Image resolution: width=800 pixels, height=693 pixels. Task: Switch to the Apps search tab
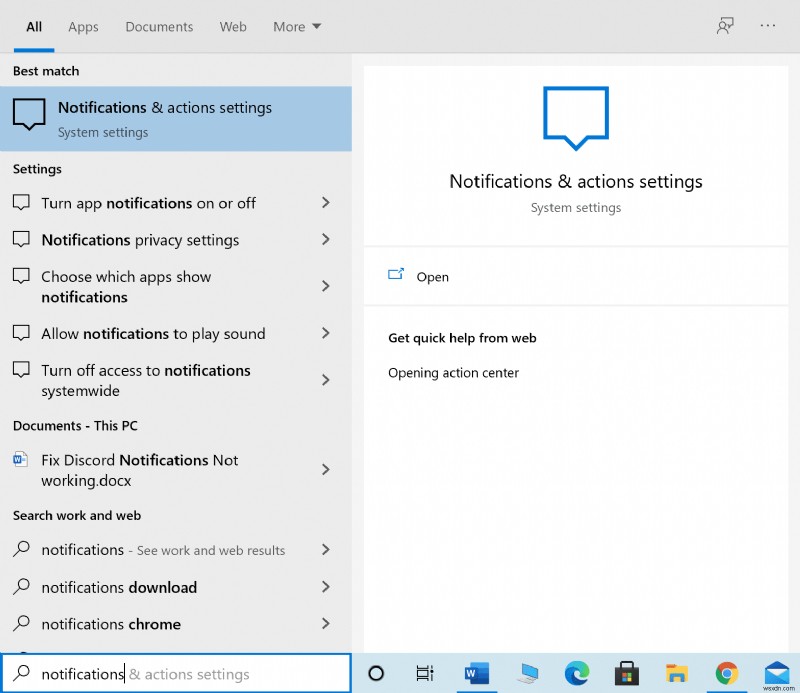click(x=83, y=27)
